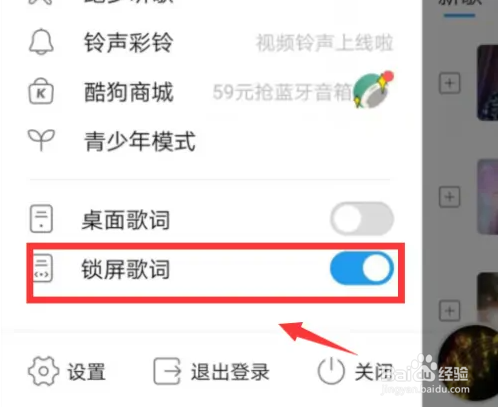This screenshot has height=407, width=498.
Task: Open the Kugou shop bag icon
Action: point(41,91)
